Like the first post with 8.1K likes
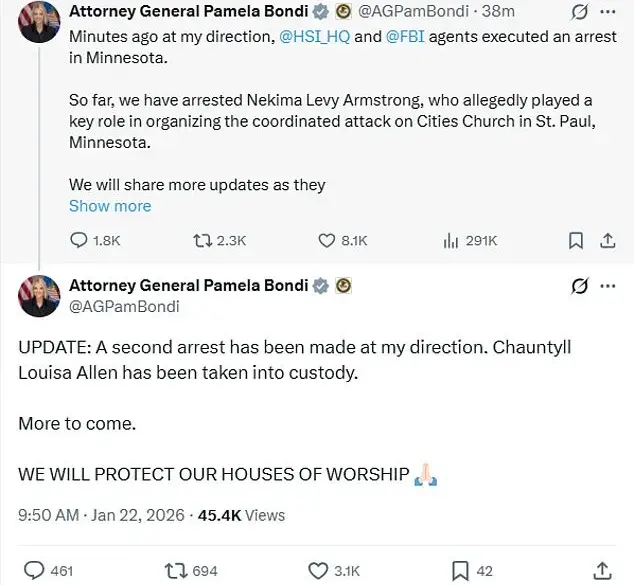Screen dimensions: 634x585 [327, 240]
